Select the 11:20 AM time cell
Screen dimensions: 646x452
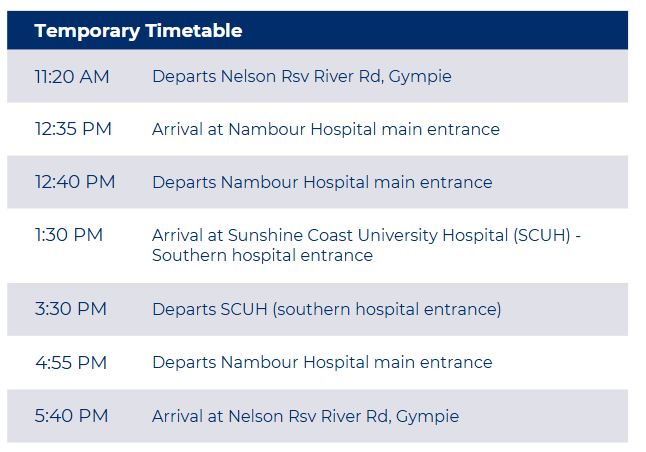tap(72, 77)
